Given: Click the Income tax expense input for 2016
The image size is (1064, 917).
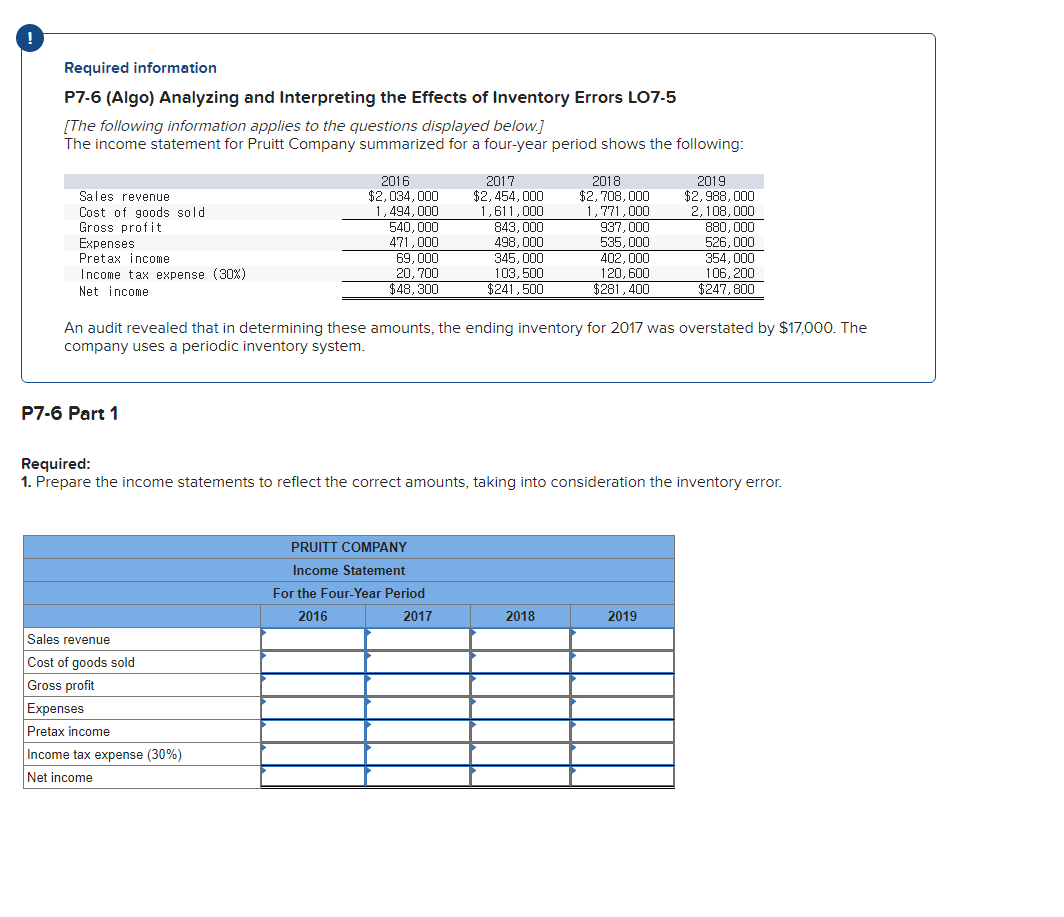Looking at the screenshot, I should 313,754.
